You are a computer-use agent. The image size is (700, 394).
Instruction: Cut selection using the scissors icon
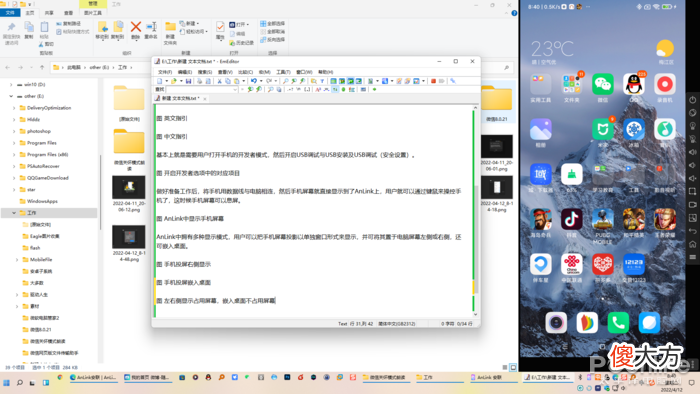tap(219, 81)
